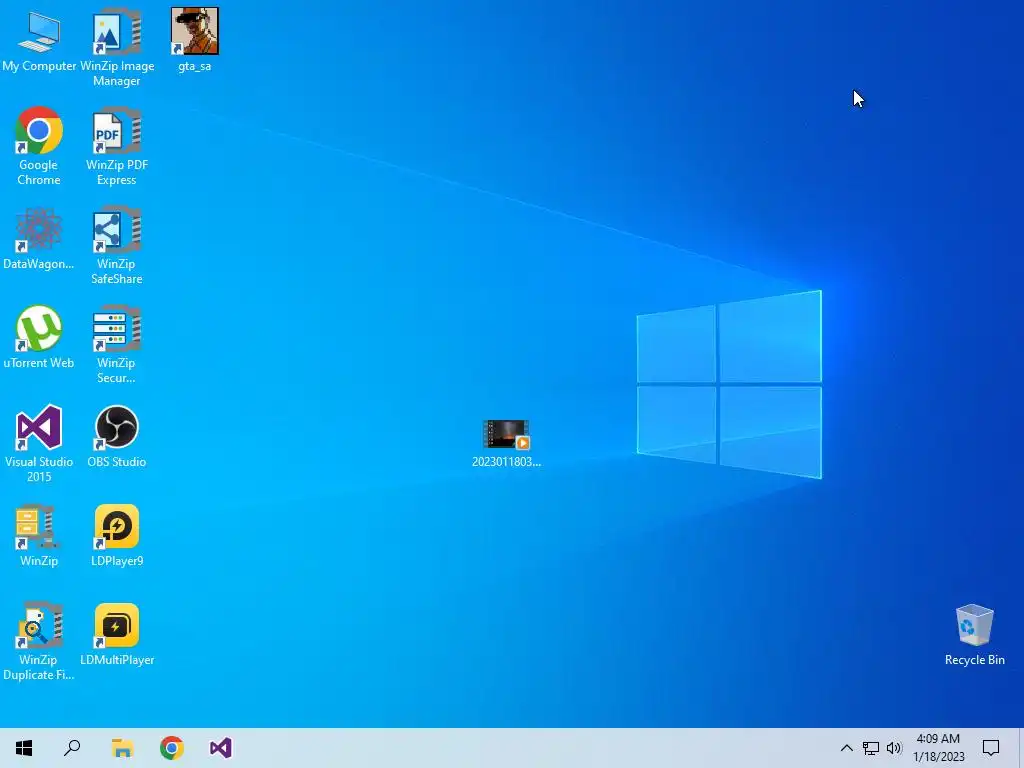
Task: Select the WinZip Image Manager shortcut
Action: [x=117, y=47]
